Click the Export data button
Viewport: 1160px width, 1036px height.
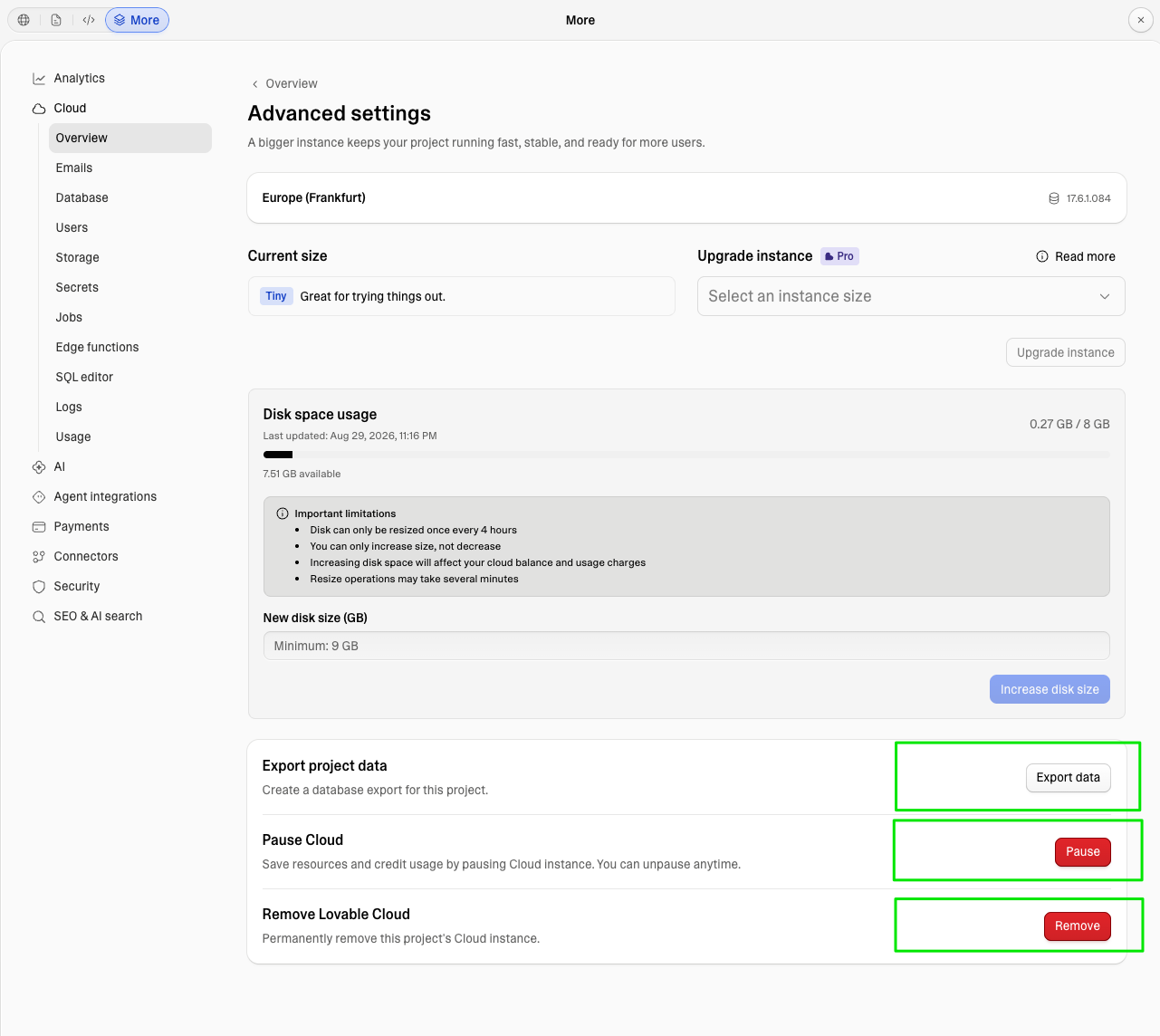(x=1069, y=777)
